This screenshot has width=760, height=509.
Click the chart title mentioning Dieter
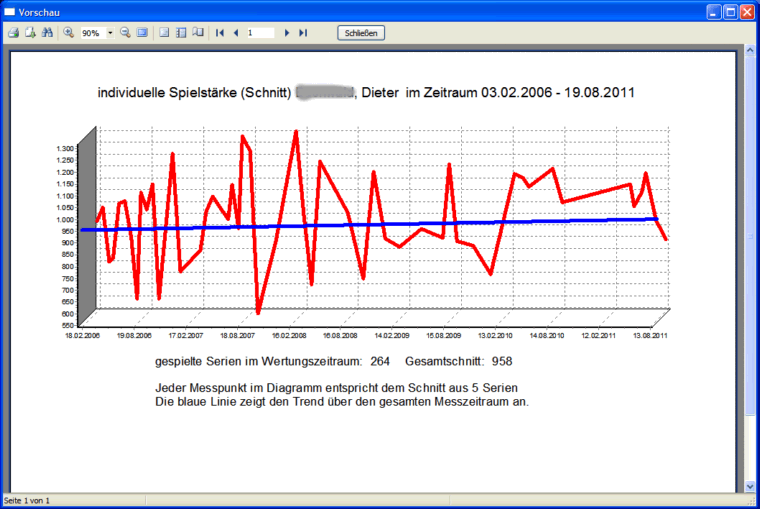pyautogui.click(x=366, y=93)
